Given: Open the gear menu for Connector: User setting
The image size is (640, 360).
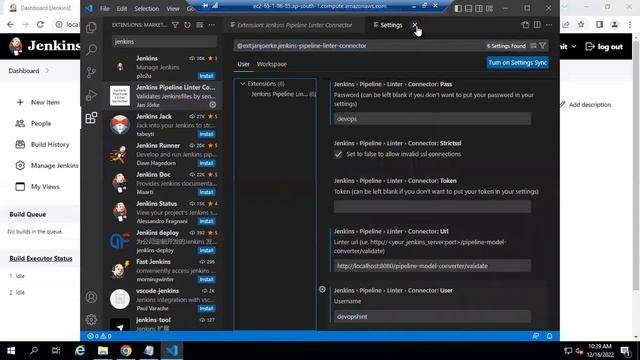Looking at the screenshot, I should point(322,289).
